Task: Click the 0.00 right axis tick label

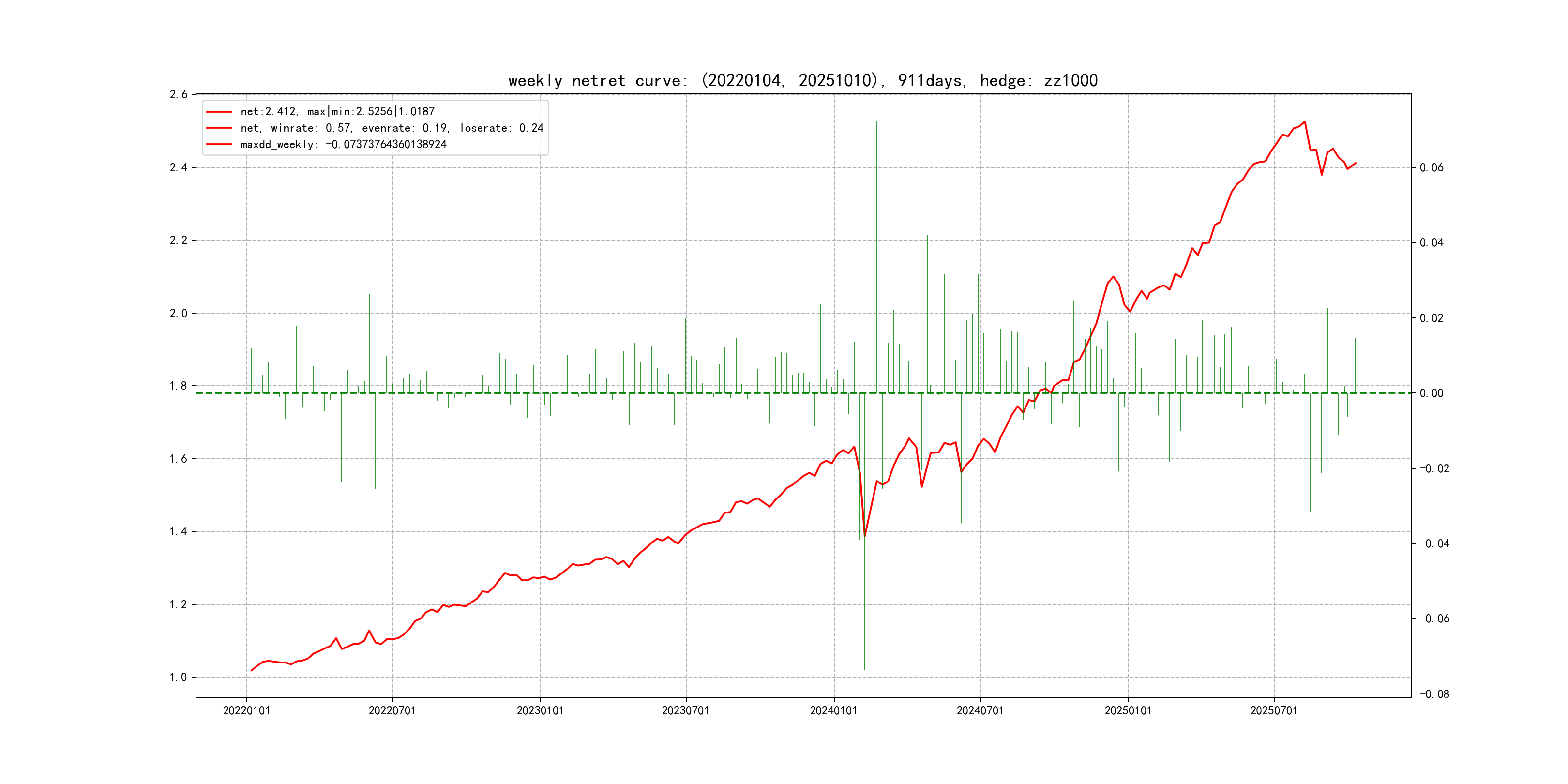Action: click(x=1431, y=393)
